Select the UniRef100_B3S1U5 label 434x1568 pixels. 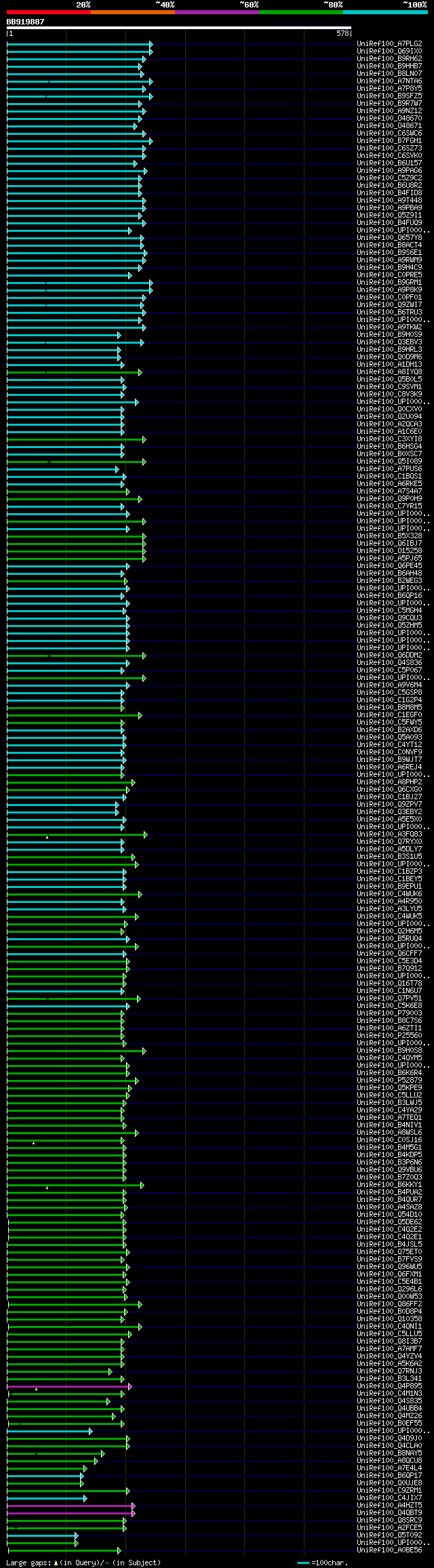point(389,857)
